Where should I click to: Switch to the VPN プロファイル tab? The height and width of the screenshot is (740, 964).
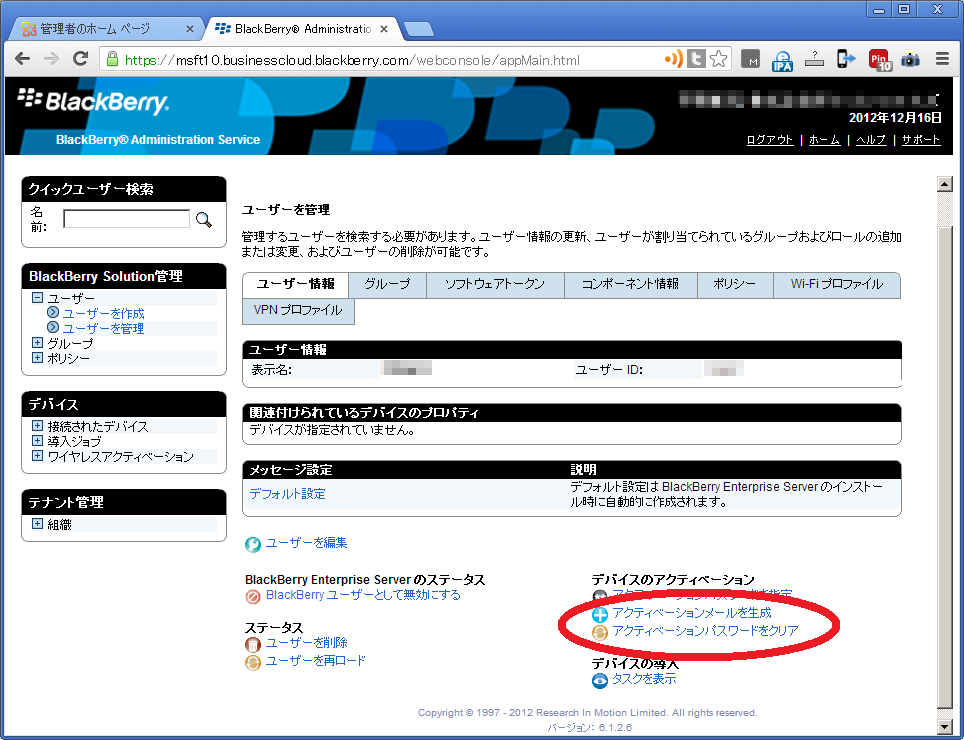pyautogui.click(x=298, y=311)
